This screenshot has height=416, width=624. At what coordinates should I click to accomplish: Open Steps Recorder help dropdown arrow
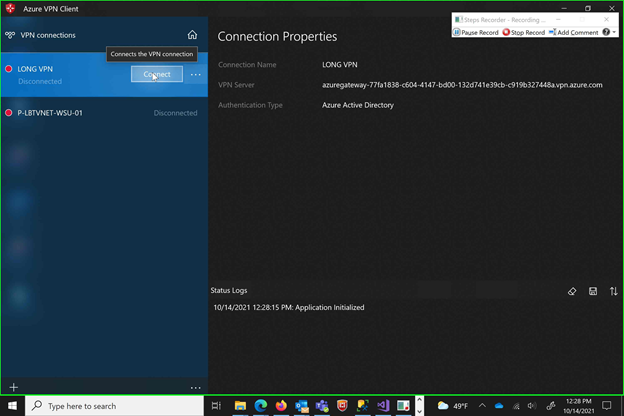click(x=614, y=32)
